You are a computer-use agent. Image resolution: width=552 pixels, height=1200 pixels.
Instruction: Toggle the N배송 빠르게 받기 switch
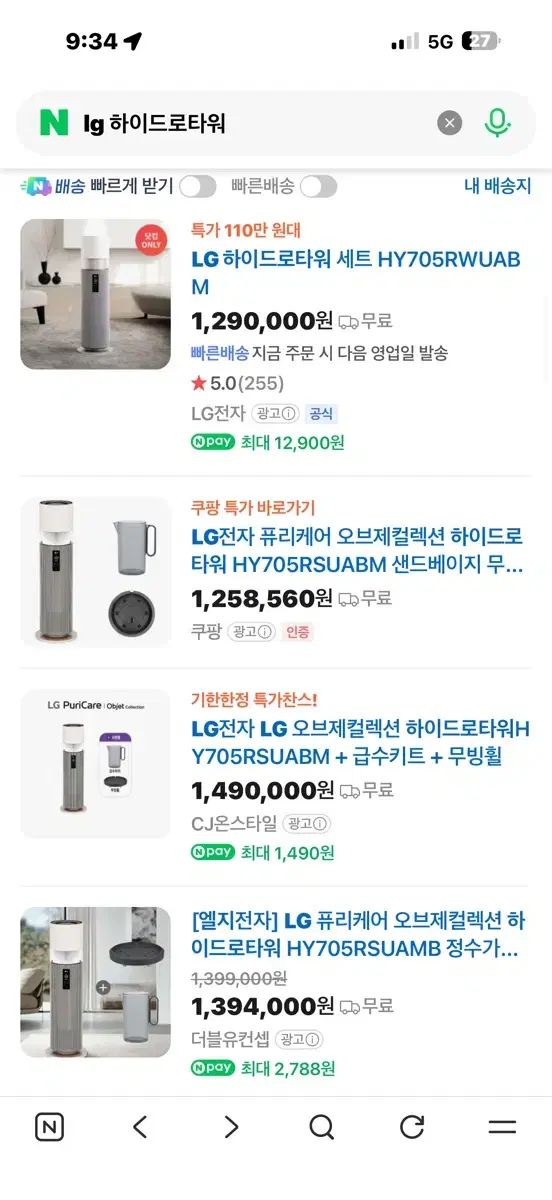[x=198, y=186]
